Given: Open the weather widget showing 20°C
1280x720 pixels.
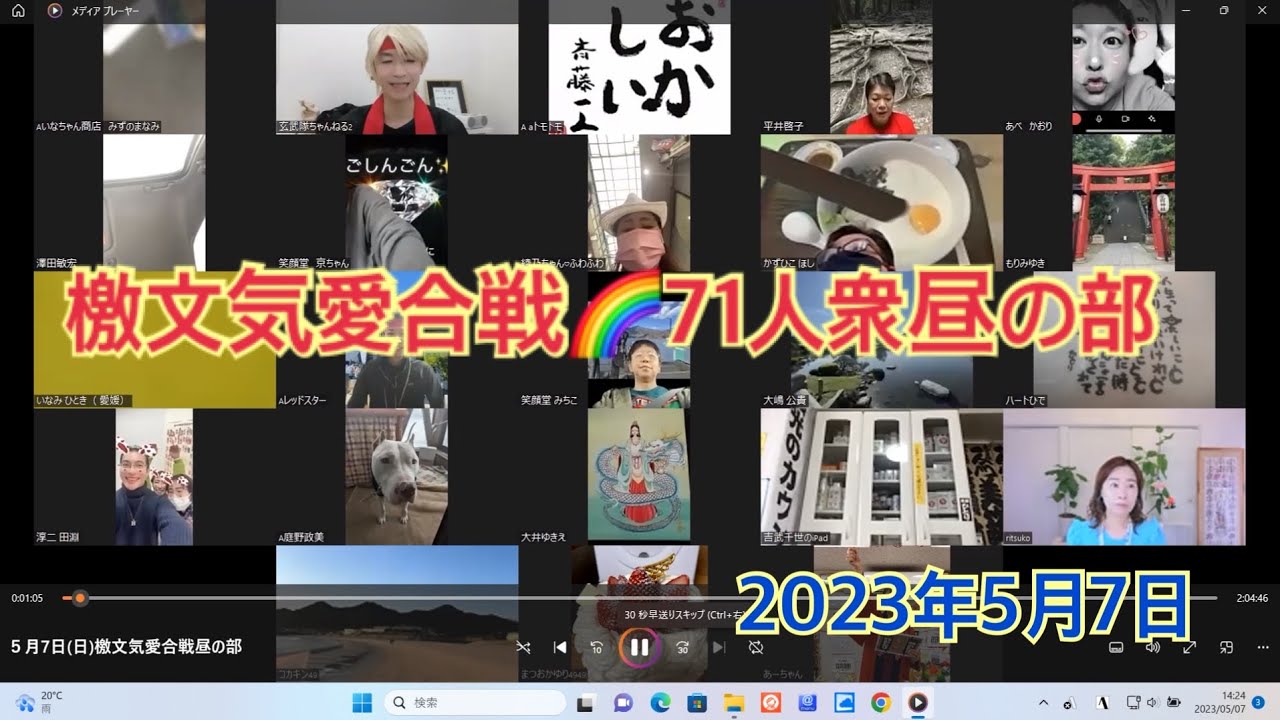Looking at the screenshot, I should (x=40, y=702).
